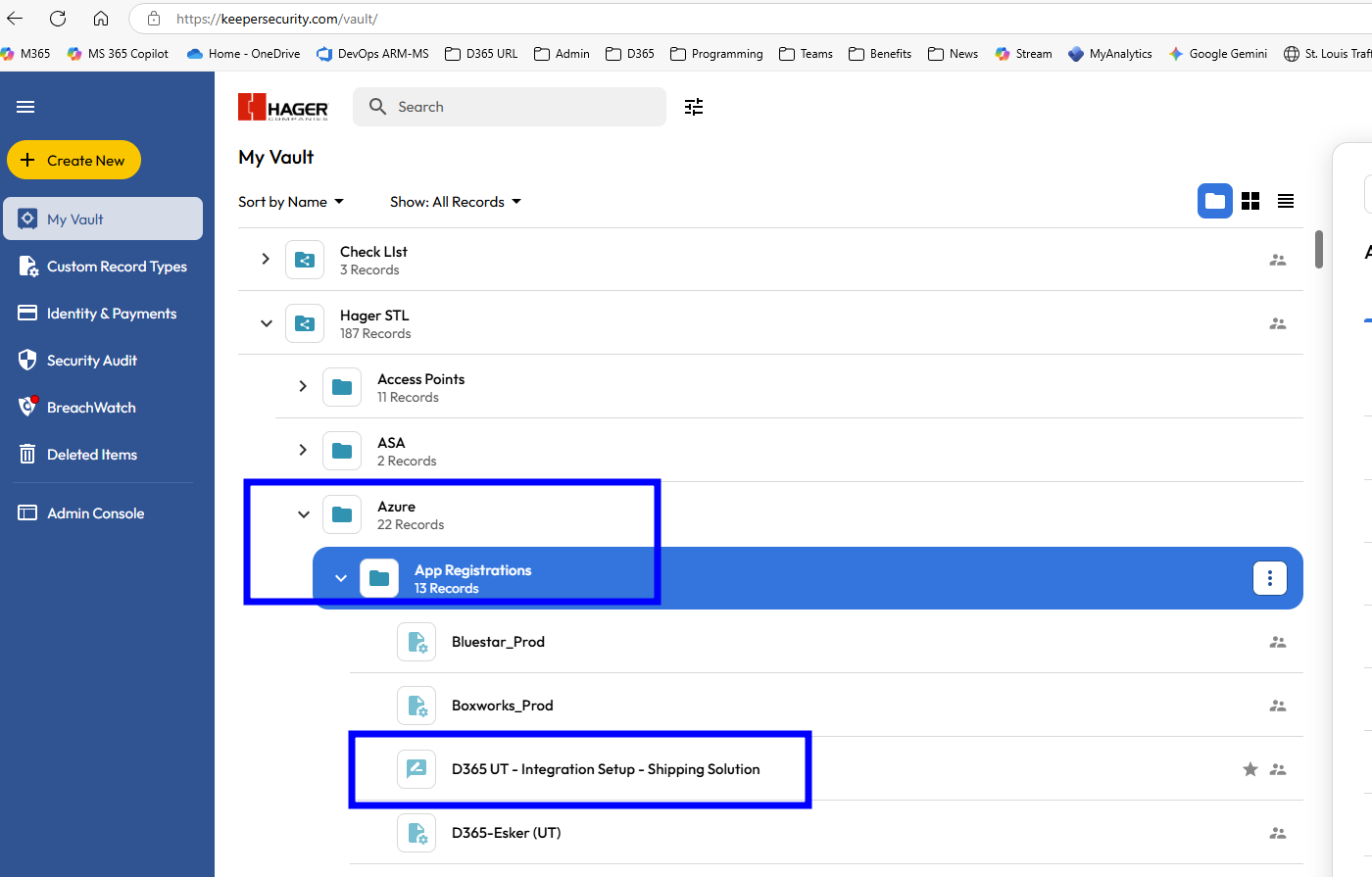The width and height of the screenshot is (1372, 877).
Task: Click the ASA folder icon
Action: (342, 451)
